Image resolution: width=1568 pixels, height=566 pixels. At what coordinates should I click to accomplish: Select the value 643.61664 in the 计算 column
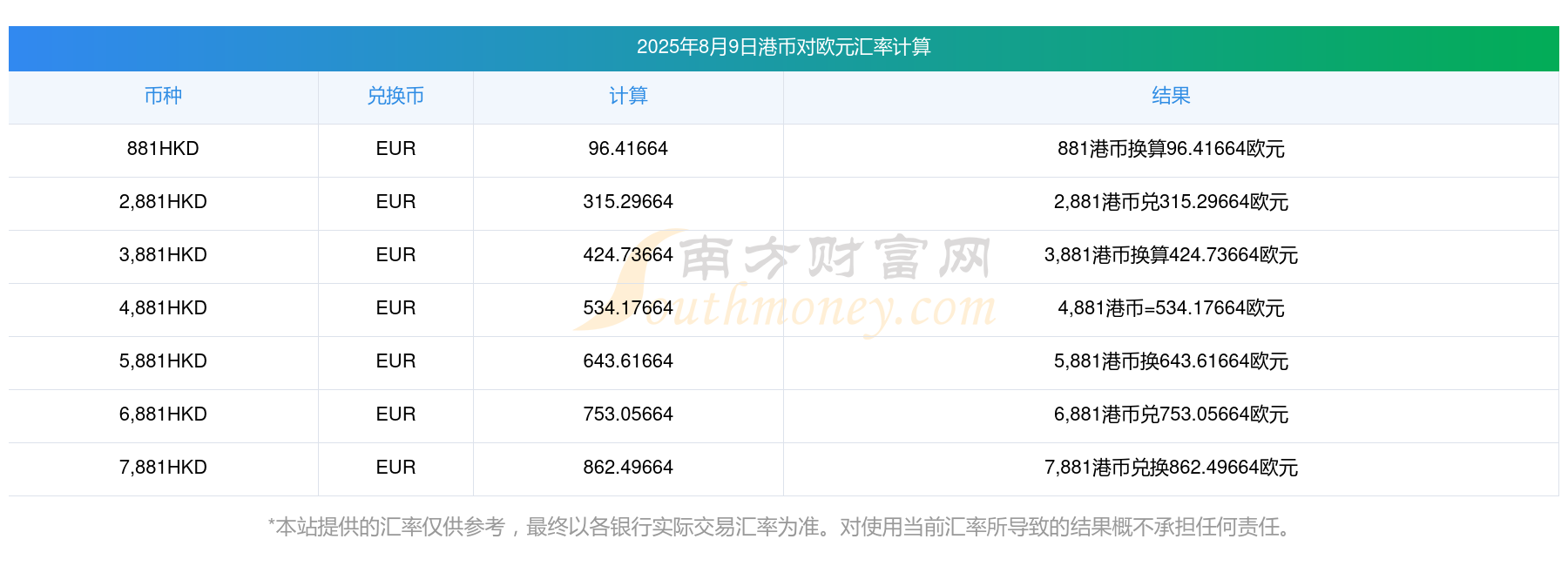point(628,361)
